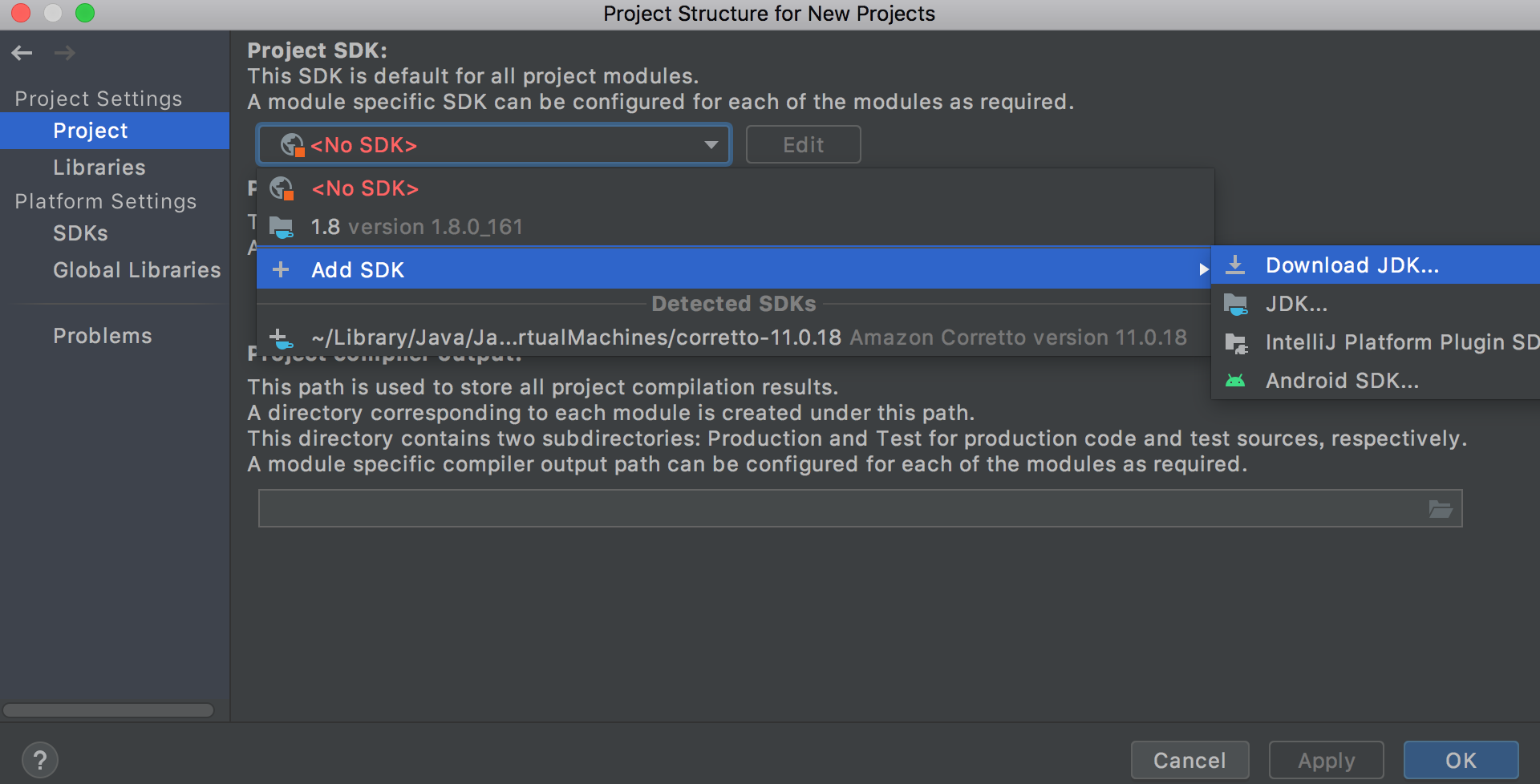The image size is (1540, 784).
Task: Expand the Add SDK submenu arrow
Action: [x=1203, y=270]
